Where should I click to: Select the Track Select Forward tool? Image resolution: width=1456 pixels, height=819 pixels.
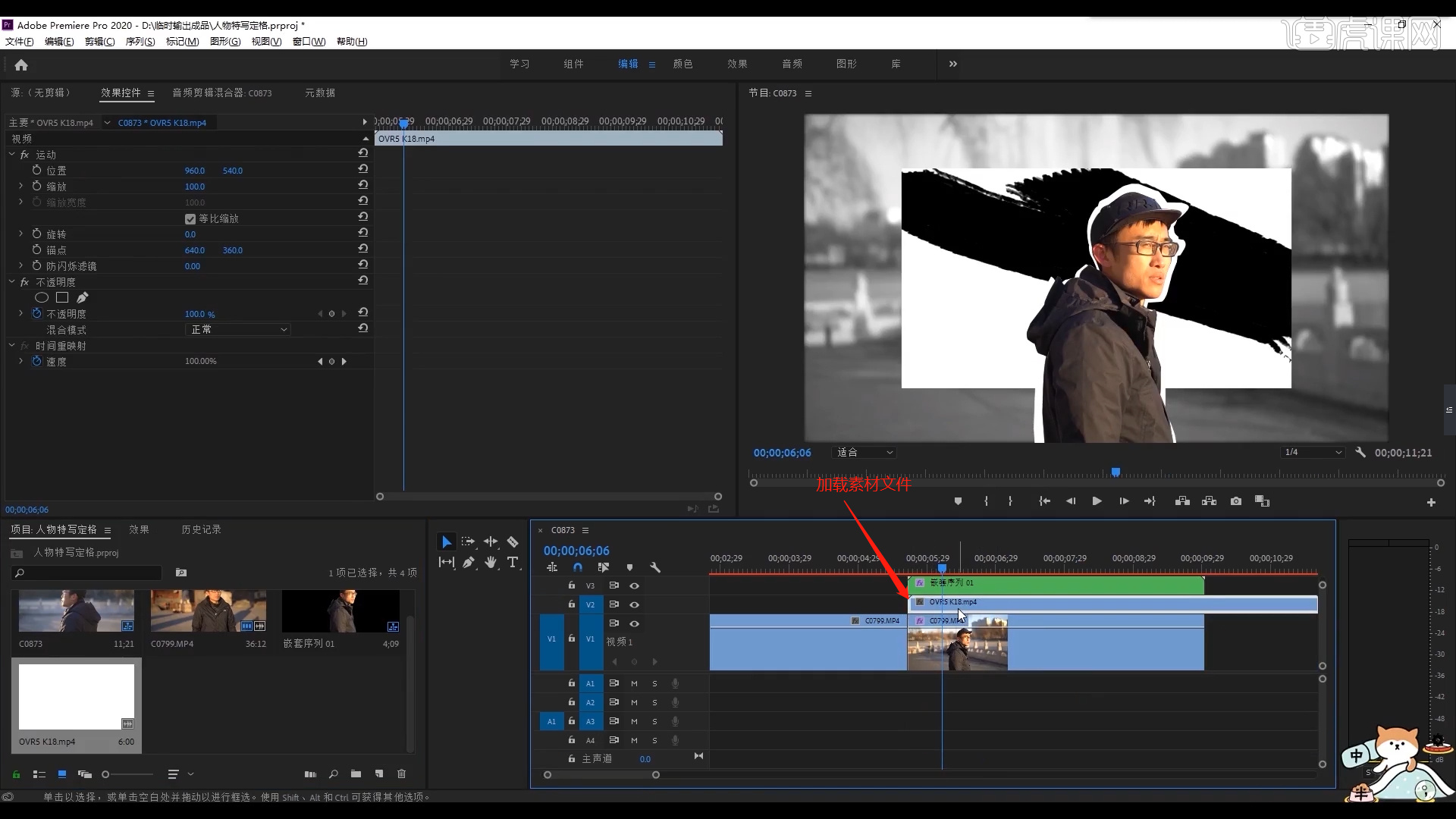point(468,541)
